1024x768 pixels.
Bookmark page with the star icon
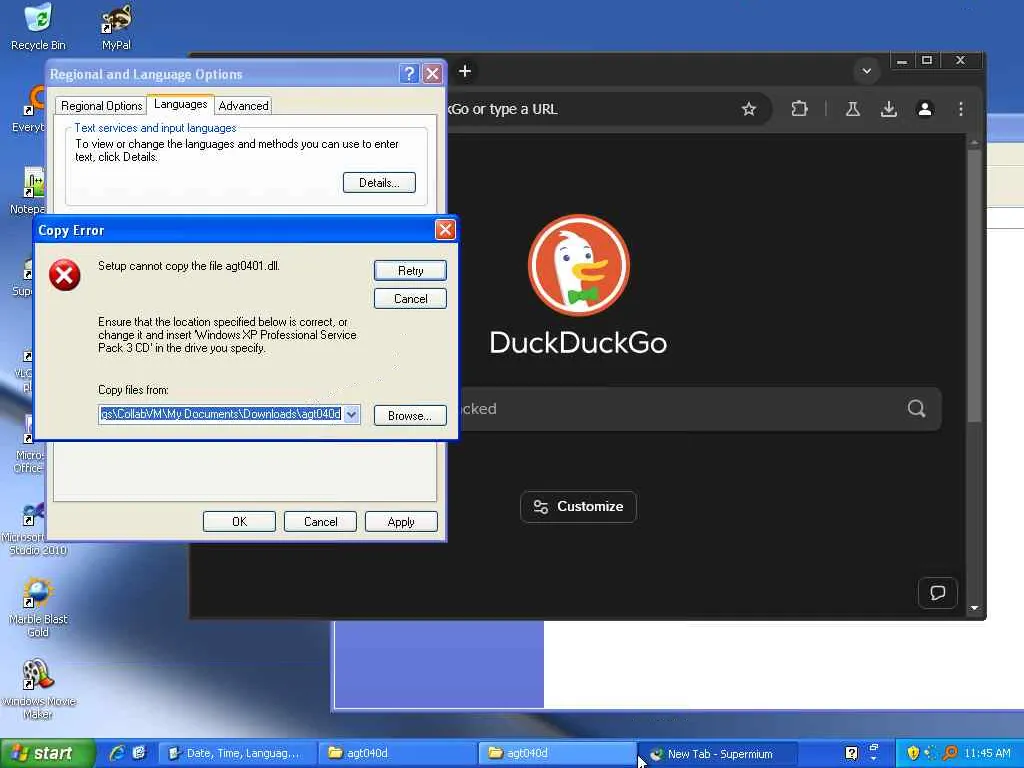tap(748, 109)
